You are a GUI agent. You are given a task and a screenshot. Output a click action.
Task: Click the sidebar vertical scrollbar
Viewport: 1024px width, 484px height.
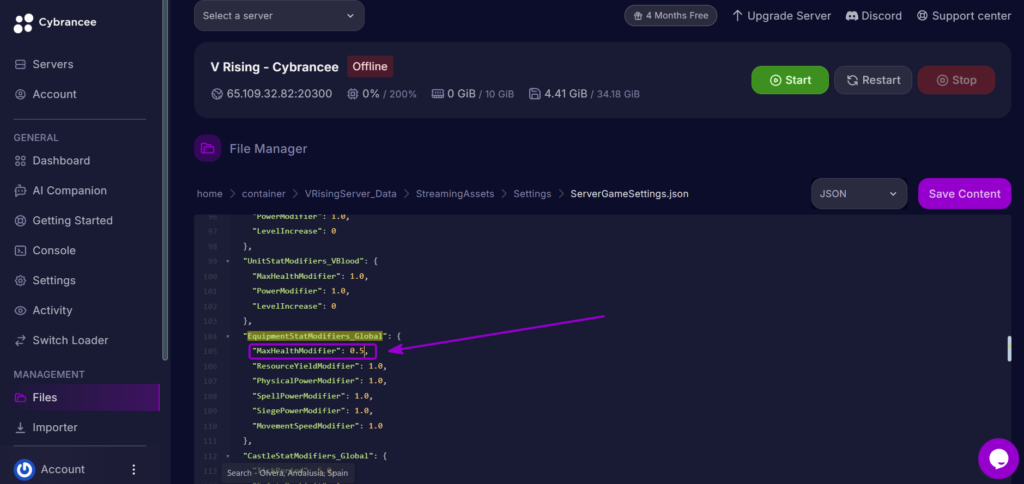coord(165,180)
